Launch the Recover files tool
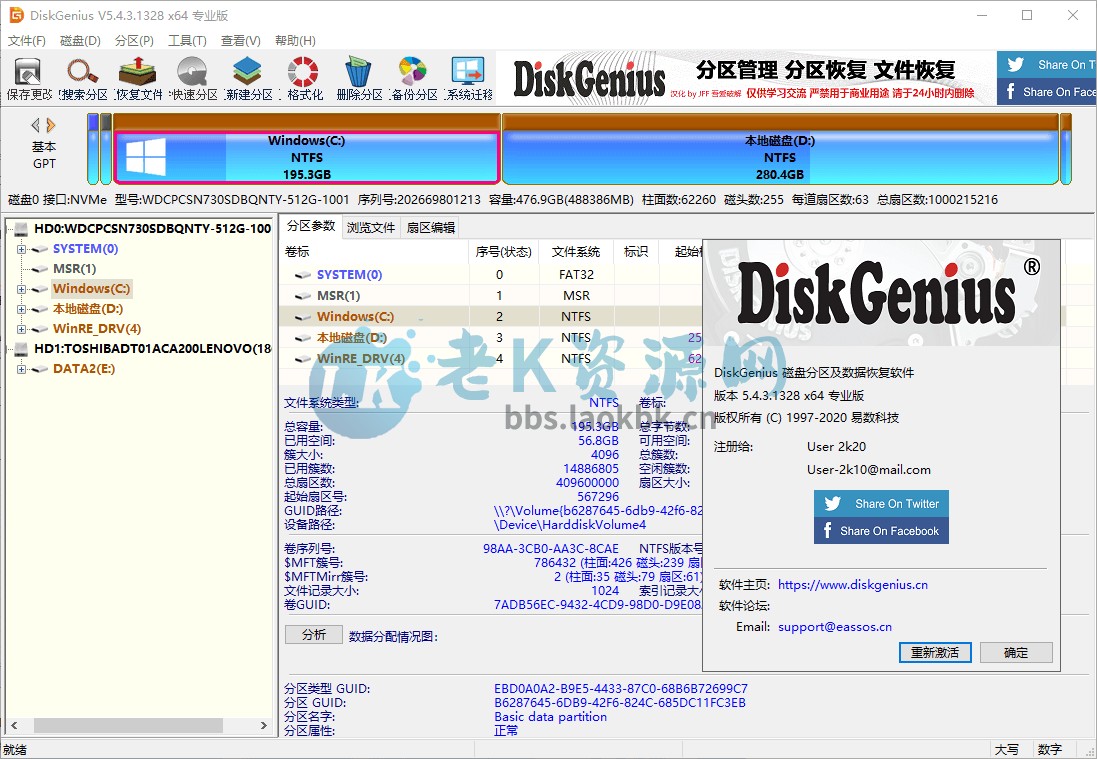Screen dimensions: 1097x759 (x=138, y=78)
